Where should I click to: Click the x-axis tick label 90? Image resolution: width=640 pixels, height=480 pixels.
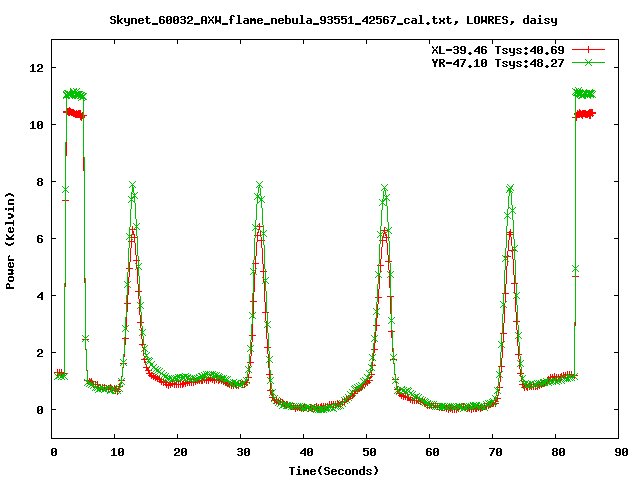pos(621,452)
